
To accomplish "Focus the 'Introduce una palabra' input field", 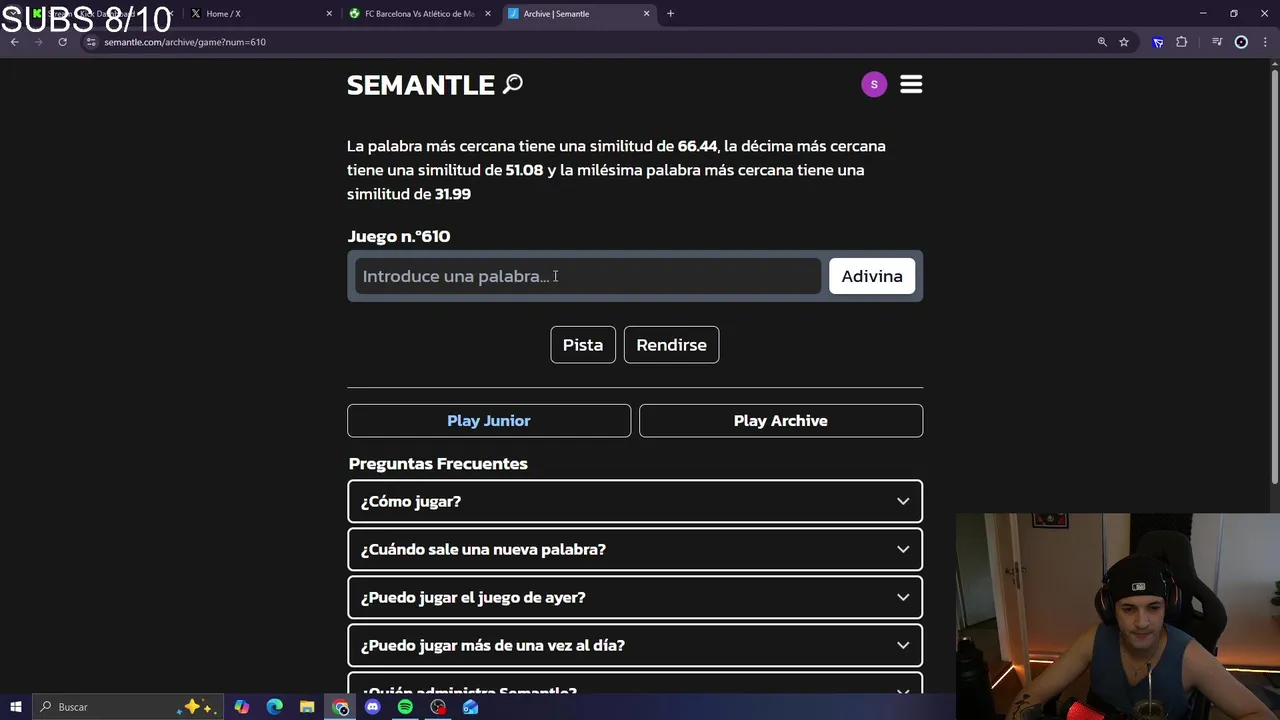I will point(588,276).
